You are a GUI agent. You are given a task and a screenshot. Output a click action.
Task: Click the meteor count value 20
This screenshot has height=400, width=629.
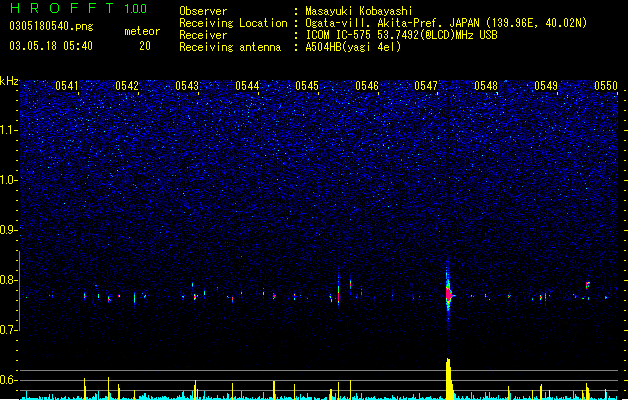point(145,46)
